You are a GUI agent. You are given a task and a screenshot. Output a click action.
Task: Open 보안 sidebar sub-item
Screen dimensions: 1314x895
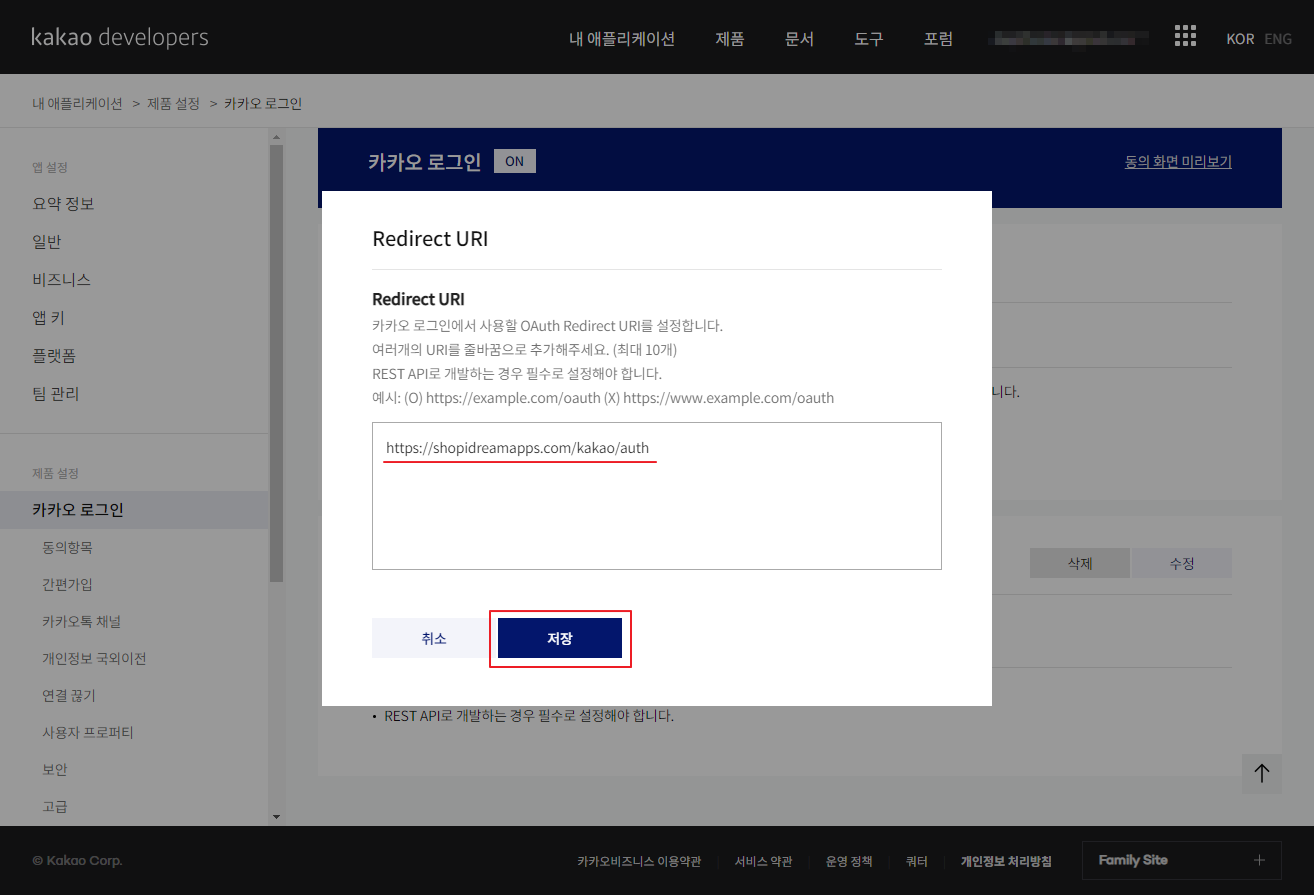(55, 770)
